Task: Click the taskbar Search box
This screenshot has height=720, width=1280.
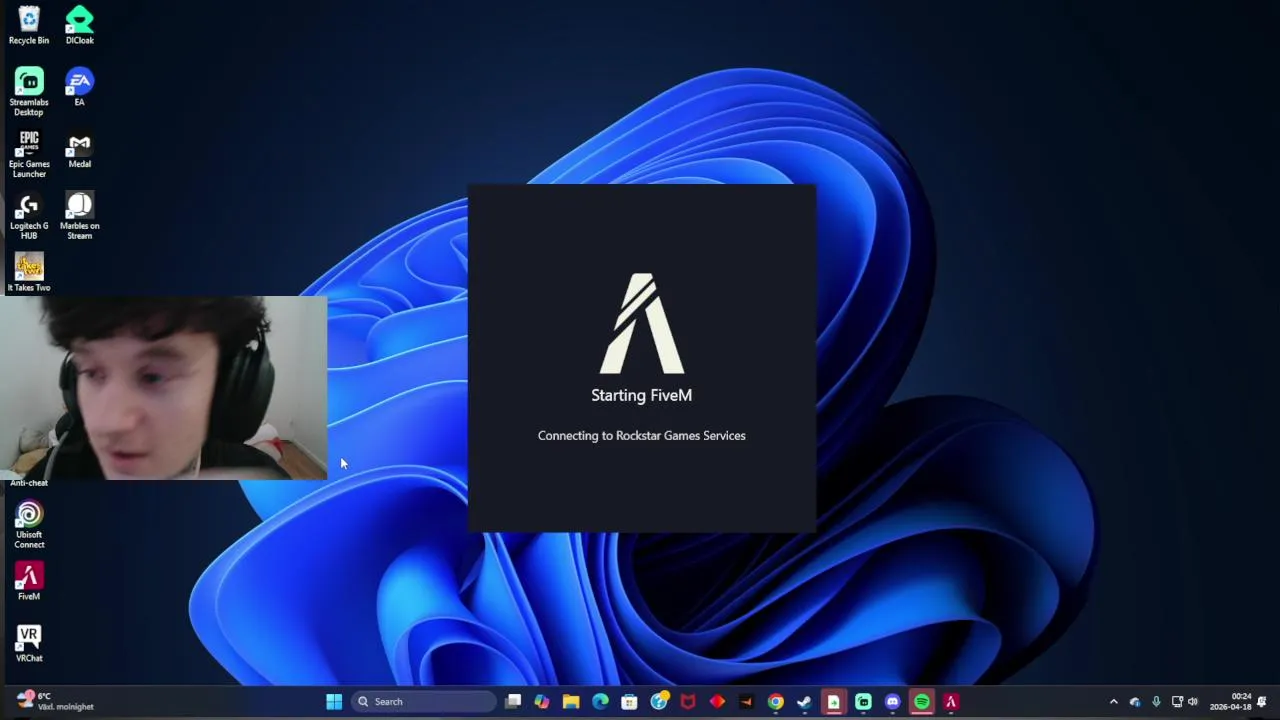Action: tap(424, 702)
